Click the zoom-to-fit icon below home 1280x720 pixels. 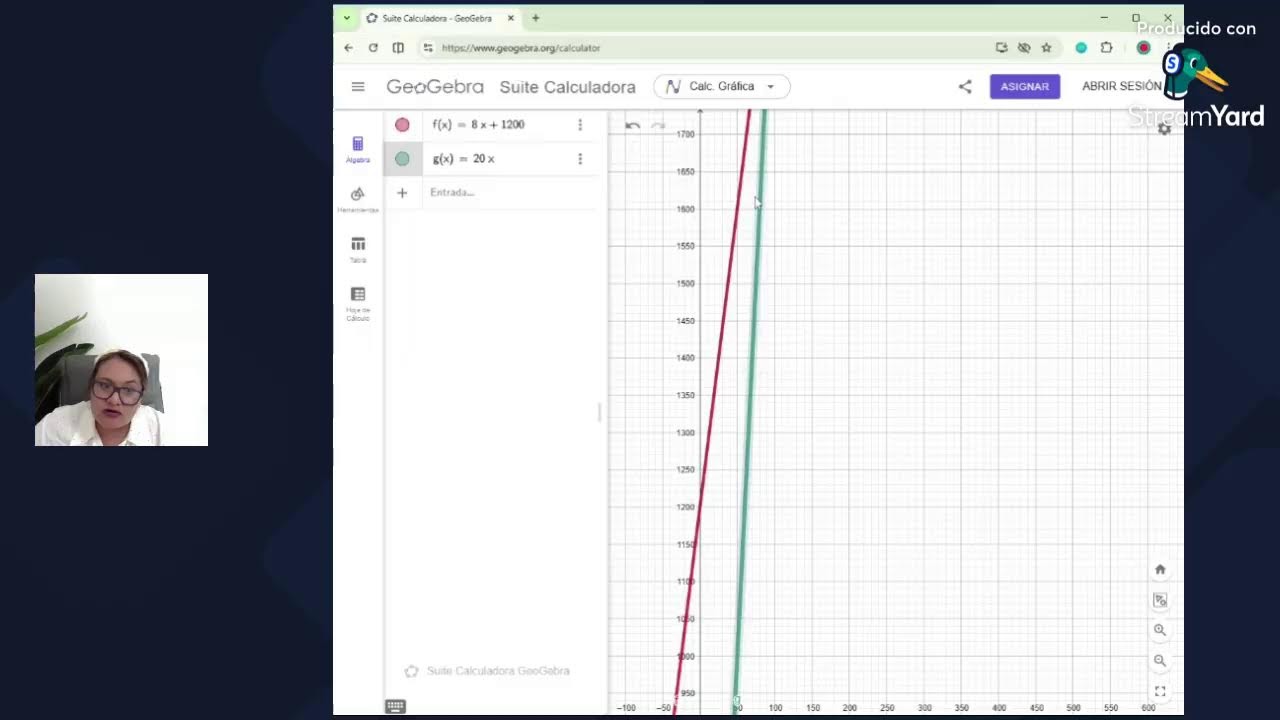pyautogui.click(x=1160, y=600)
